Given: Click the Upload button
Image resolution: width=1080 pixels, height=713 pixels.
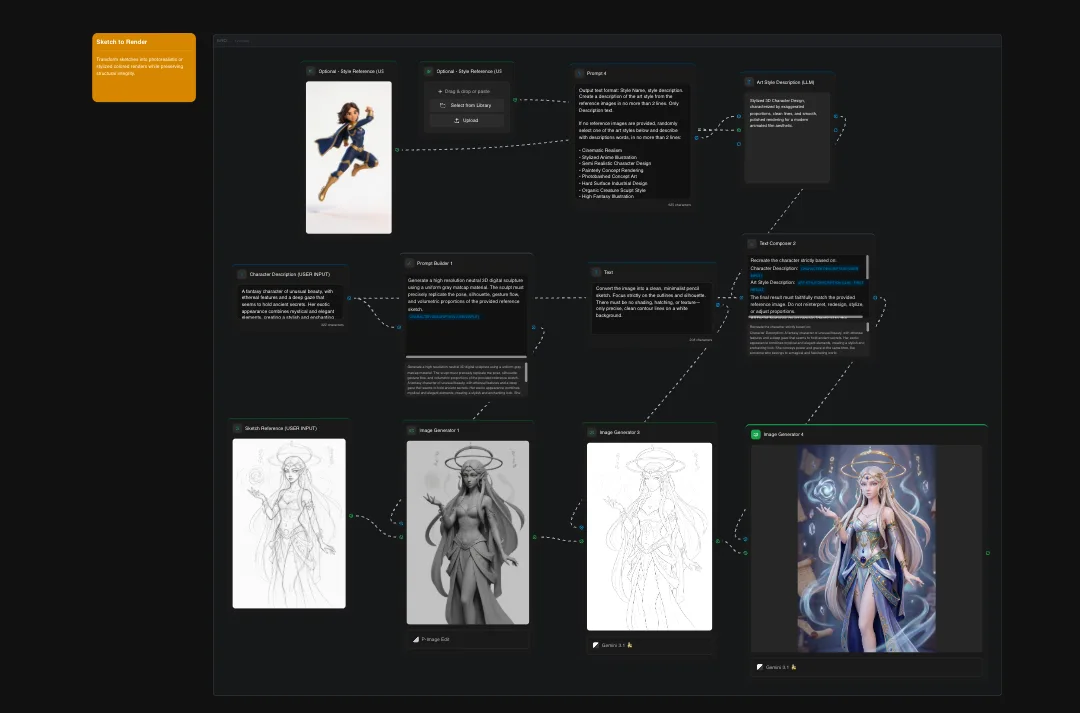Looking at the screenshot, I should [466, 121].
